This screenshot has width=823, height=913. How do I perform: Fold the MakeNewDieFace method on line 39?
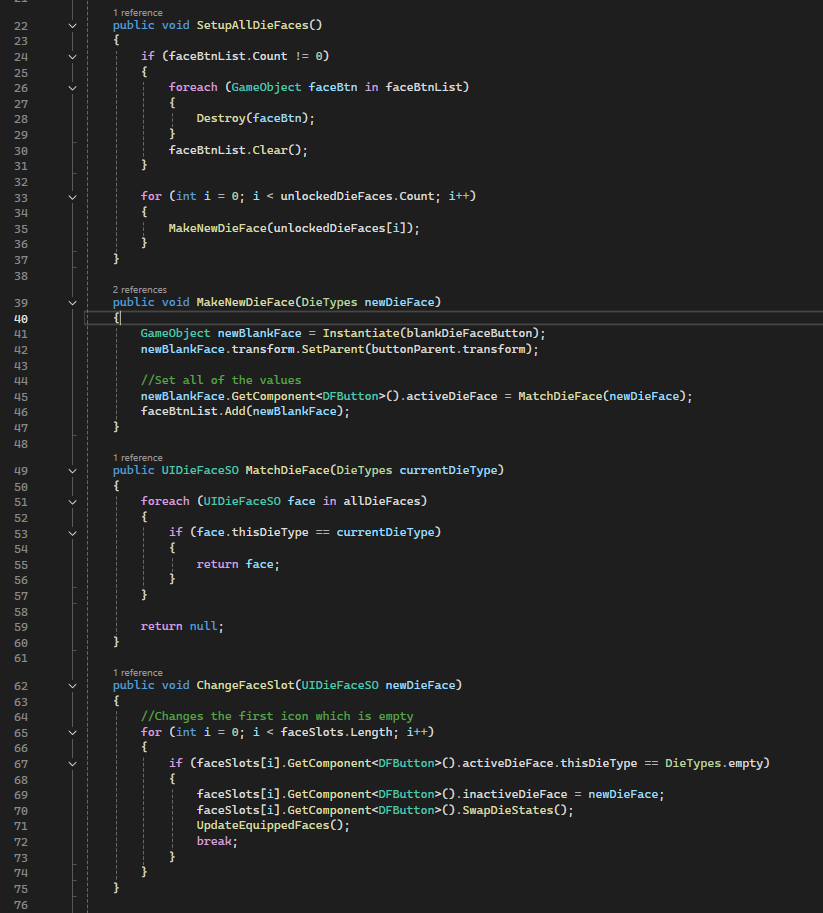pyautogui.click(x=72, y=302)
